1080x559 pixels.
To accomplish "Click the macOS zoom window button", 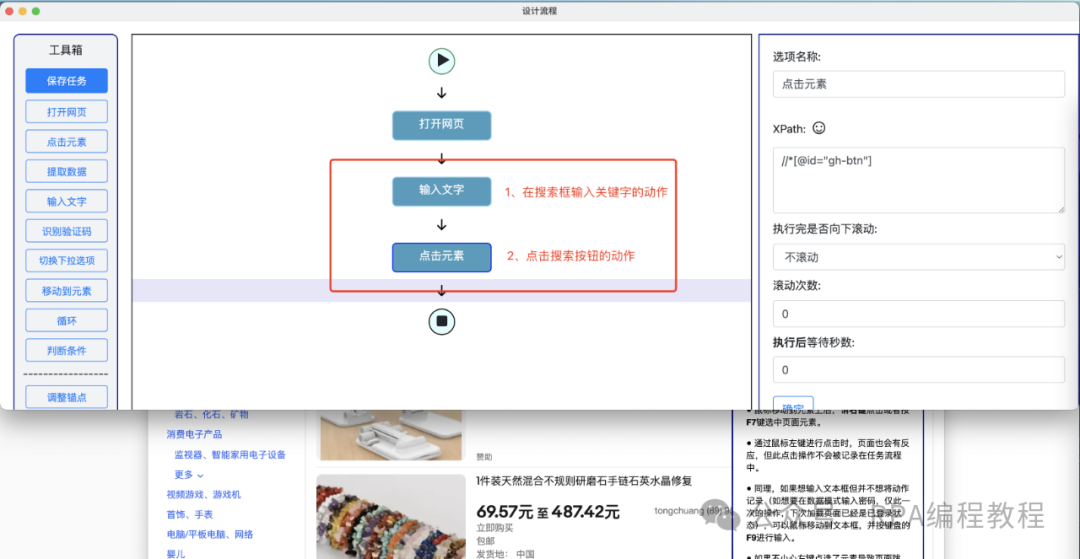I will pos(36,11).
